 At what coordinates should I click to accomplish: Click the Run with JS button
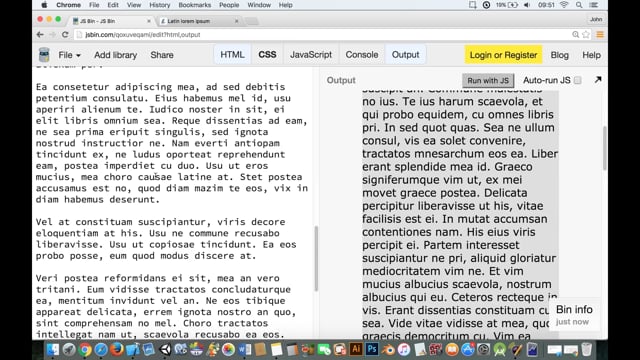pyautogui.click(x=488, y=80)
